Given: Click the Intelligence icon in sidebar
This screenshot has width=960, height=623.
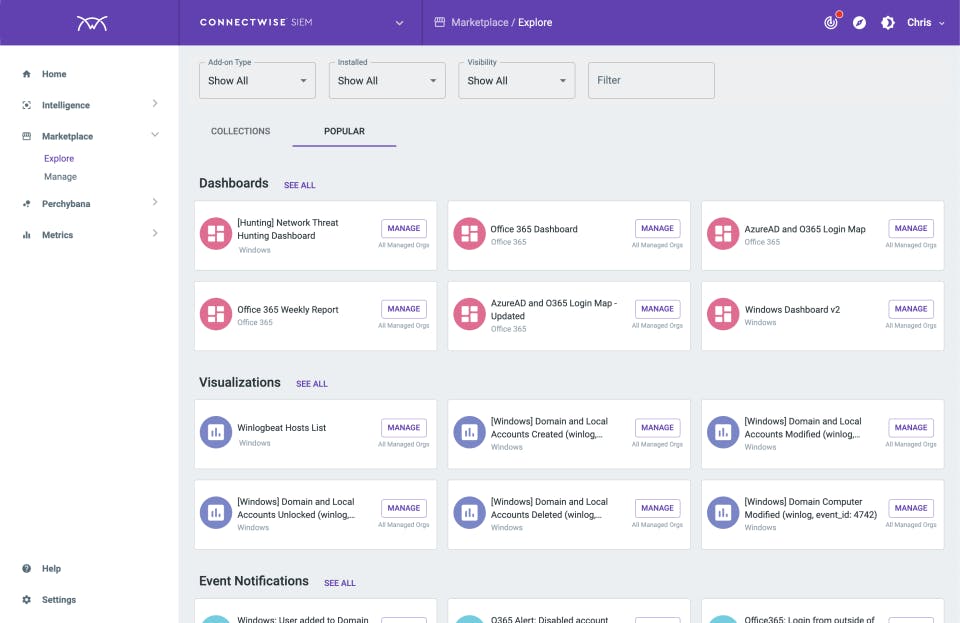Looking at the screenshot, I should (x=26, y=105).
